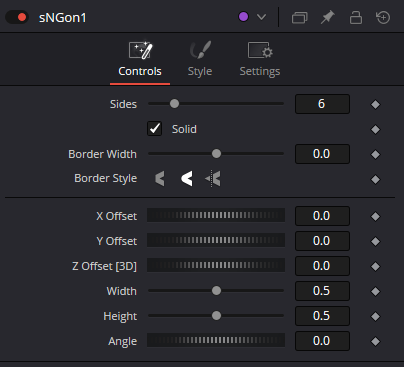Viewport: 404px width, 367px height.
Task: Pin the sNGon1 inspector controls
Action: coord(328,17)
